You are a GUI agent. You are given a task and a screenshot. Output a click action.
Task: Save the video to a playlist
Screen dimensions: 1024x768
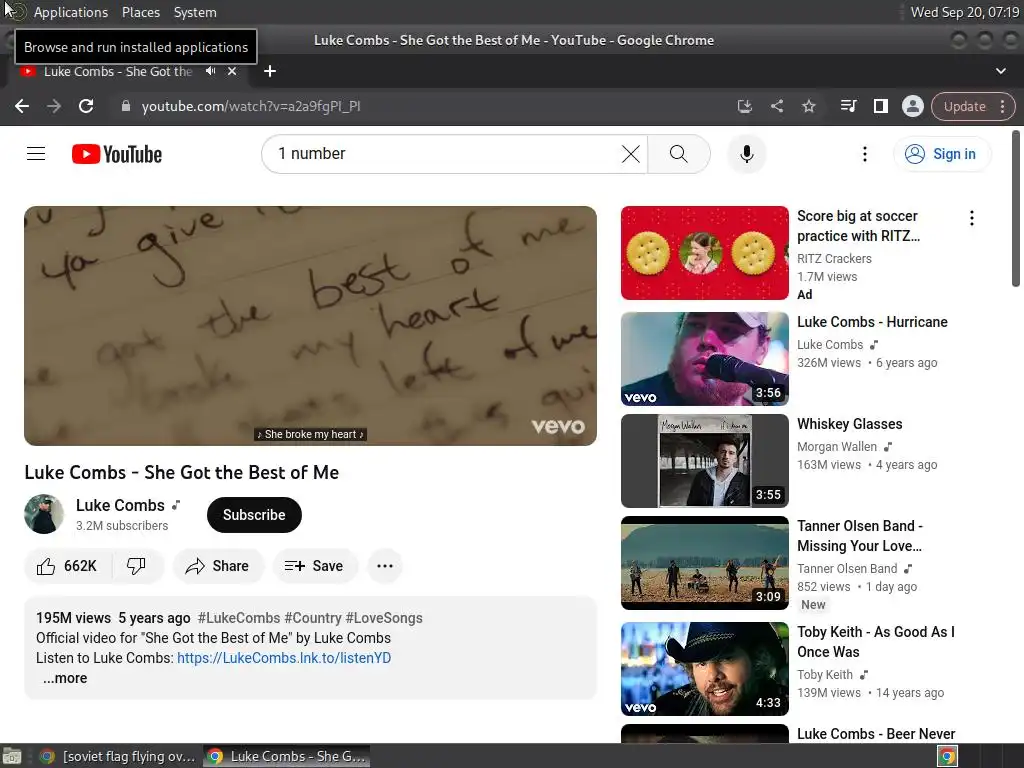[x=315, y=566]
